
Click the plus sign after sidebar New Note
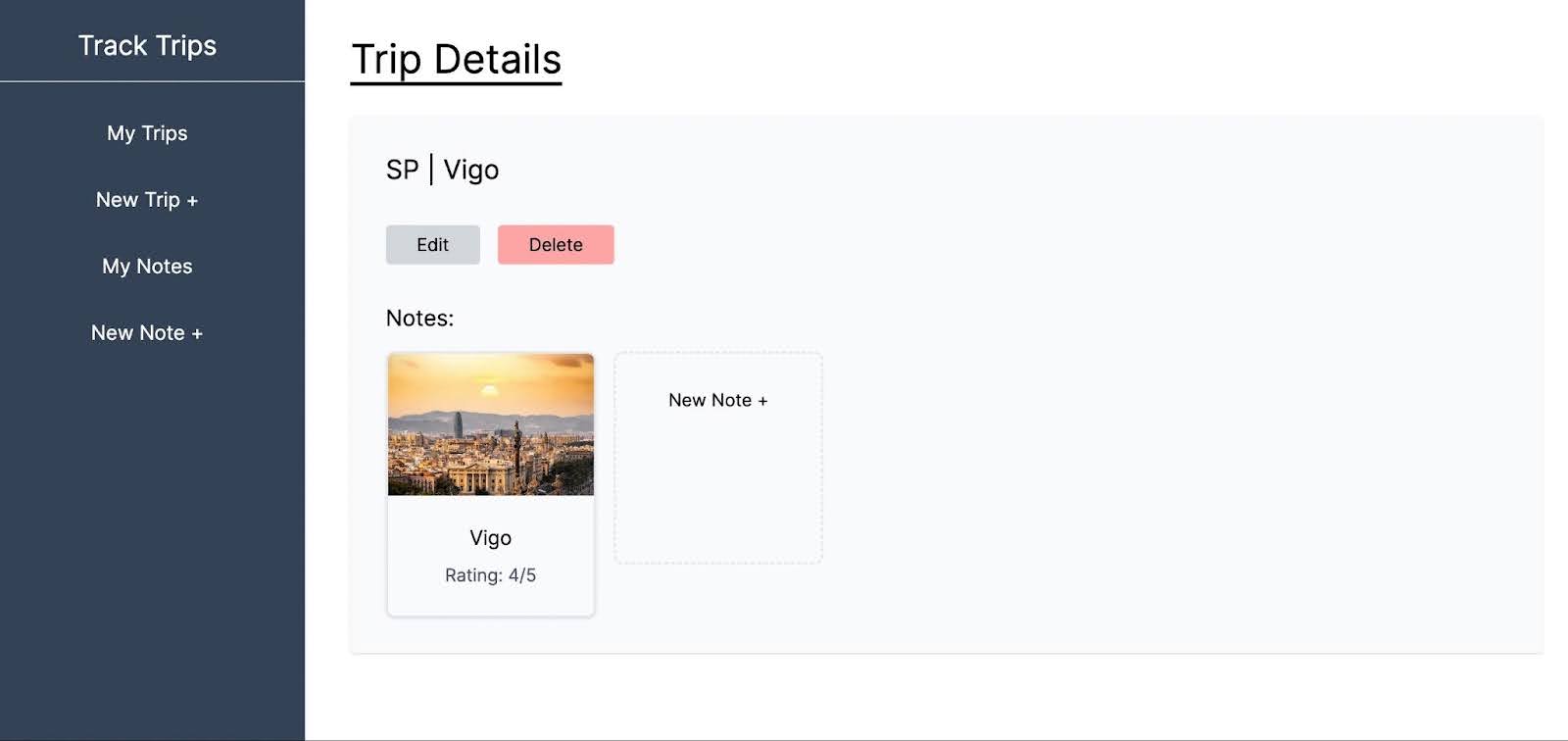coord(197,334)
